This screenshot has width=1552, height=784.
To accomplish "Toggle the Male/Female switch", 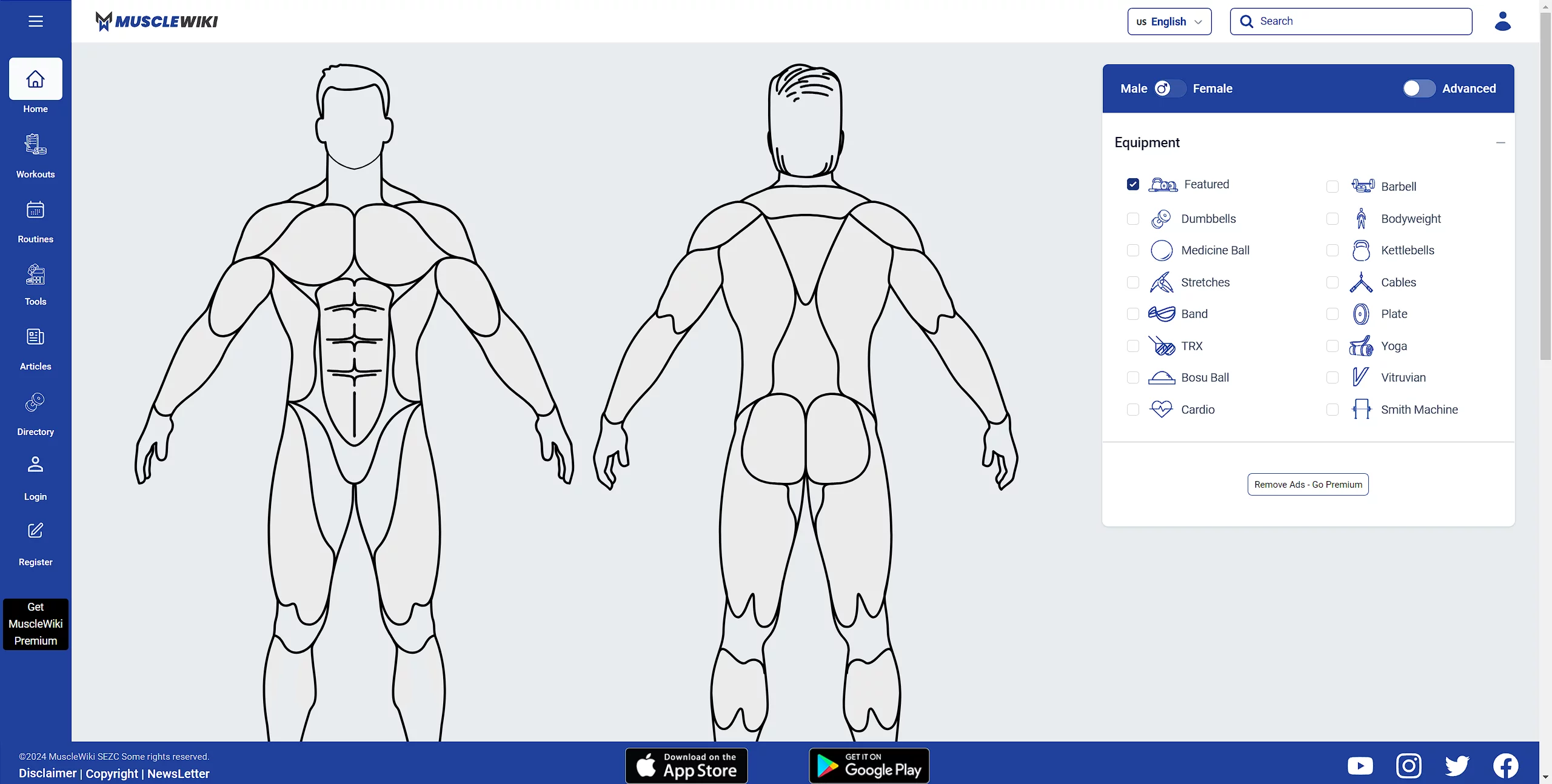I will coord(1169,88).
